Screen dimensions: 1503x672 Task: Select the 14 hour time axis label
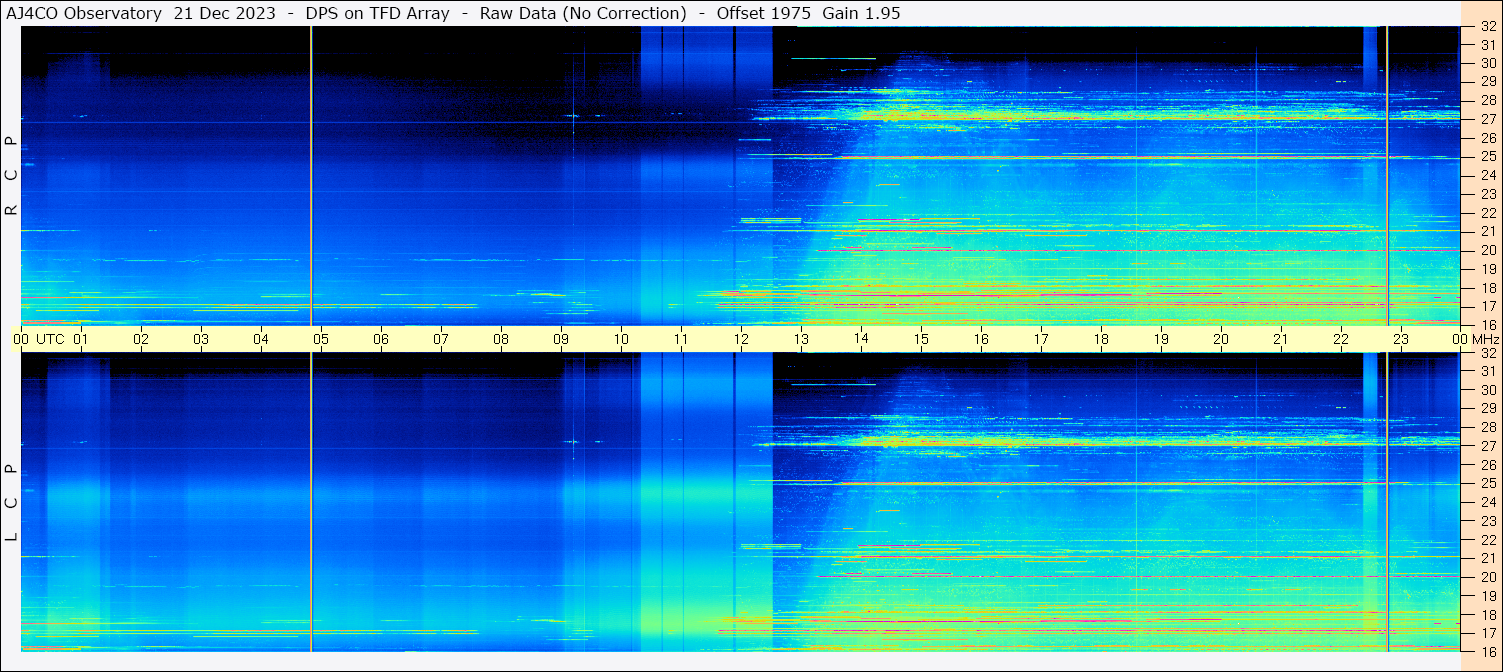coord(861,339)
